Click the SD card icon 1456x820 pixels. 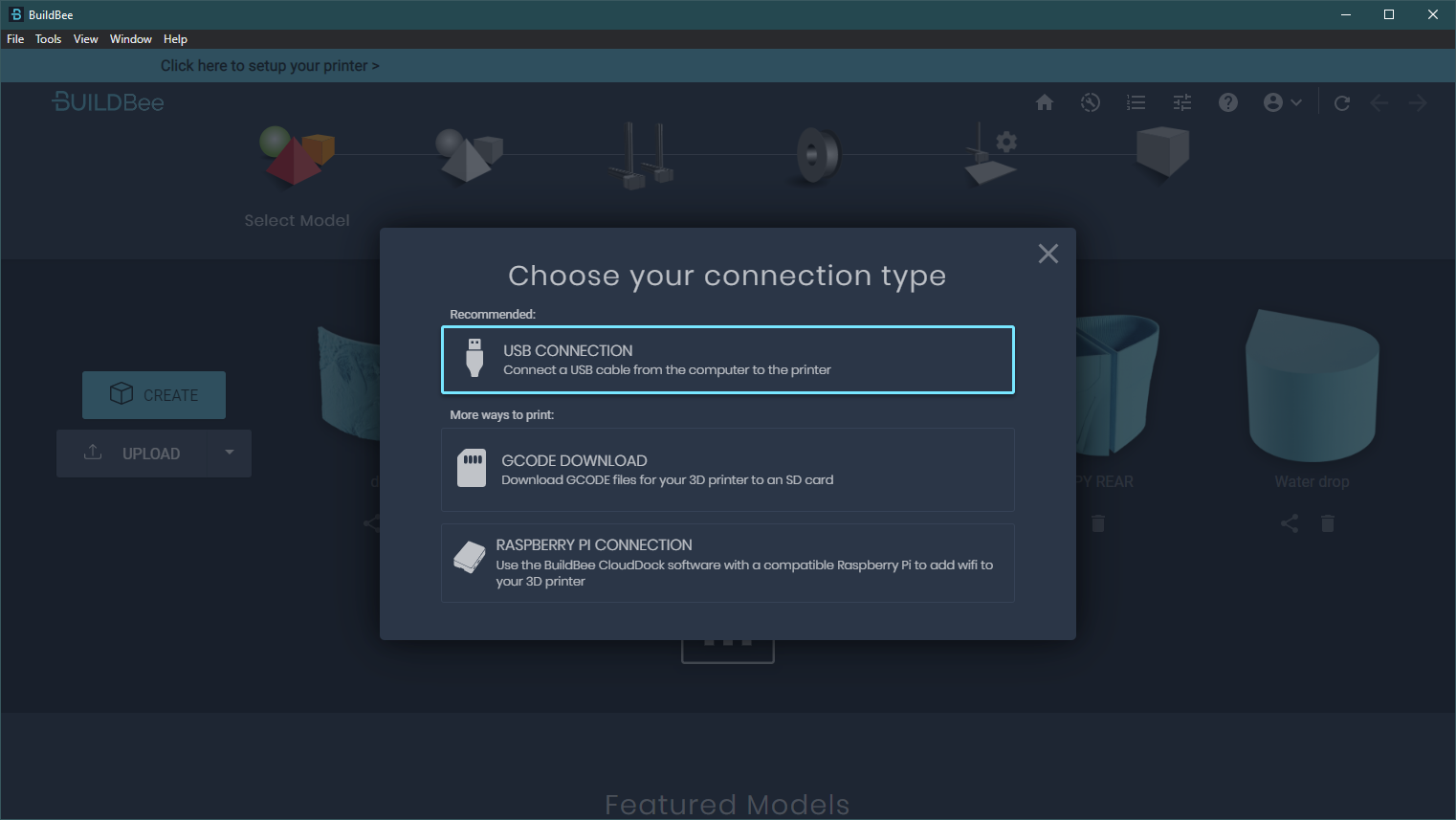pyautogui.click(x=472, y=468)
